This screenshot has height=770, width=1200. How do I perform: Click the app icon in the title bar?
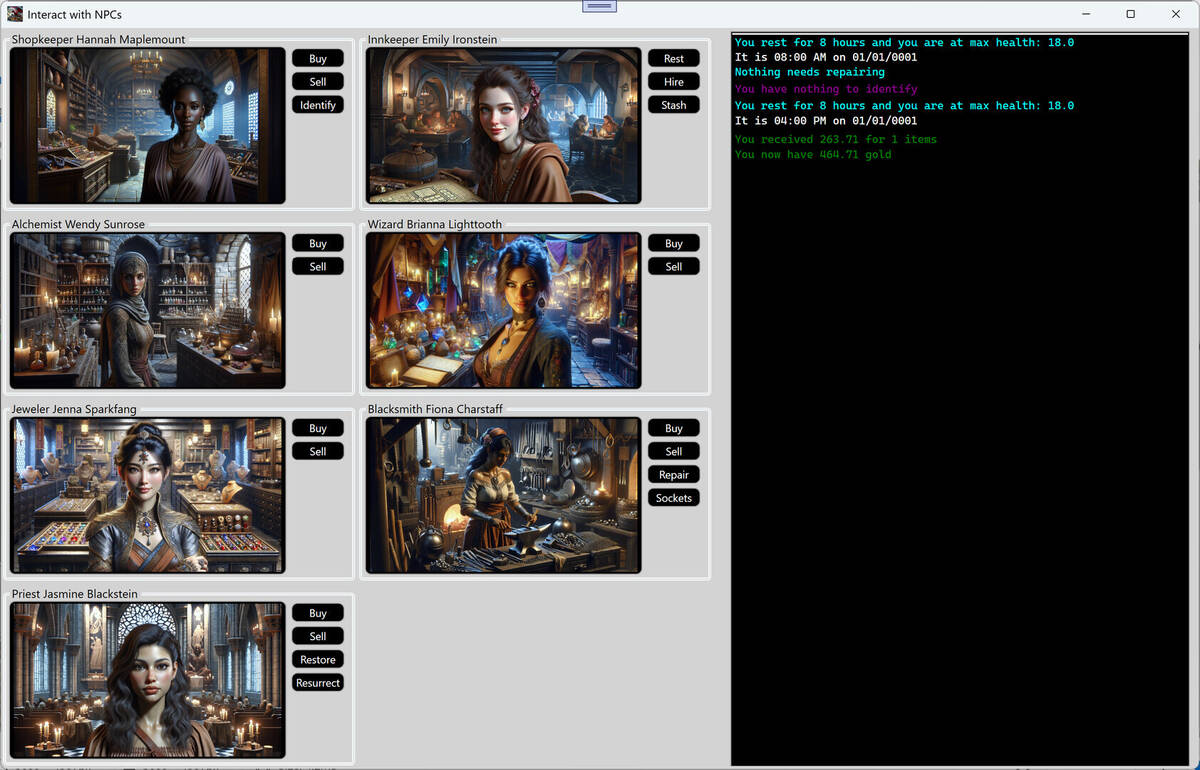[x=15, y=14]
